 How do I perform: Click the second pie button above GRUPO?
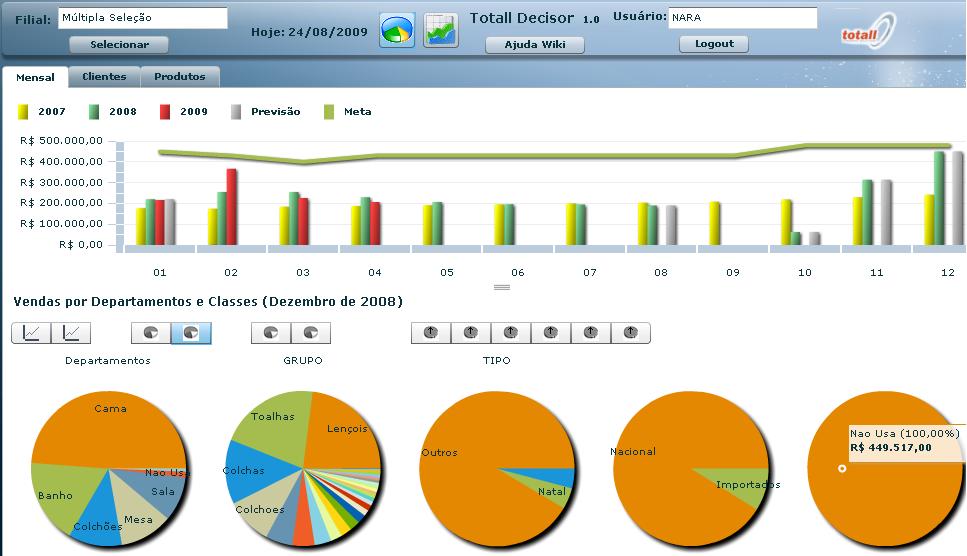point(311,333)
